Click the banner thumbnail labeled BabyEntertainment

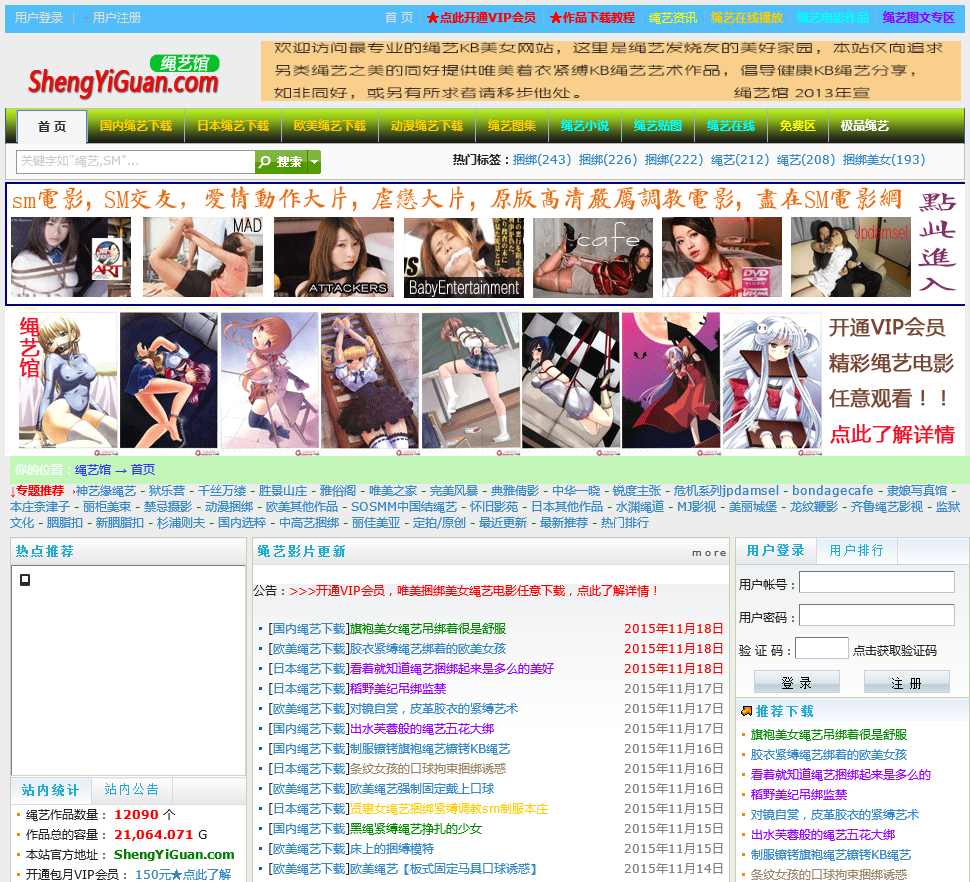464,257
